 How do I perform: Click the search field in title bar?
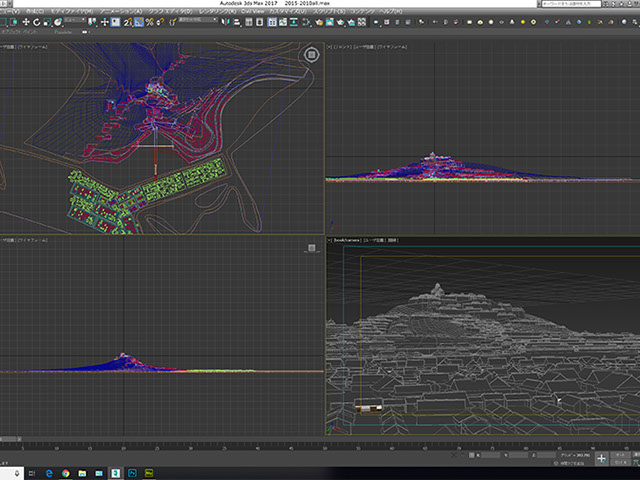click(570, 4)
